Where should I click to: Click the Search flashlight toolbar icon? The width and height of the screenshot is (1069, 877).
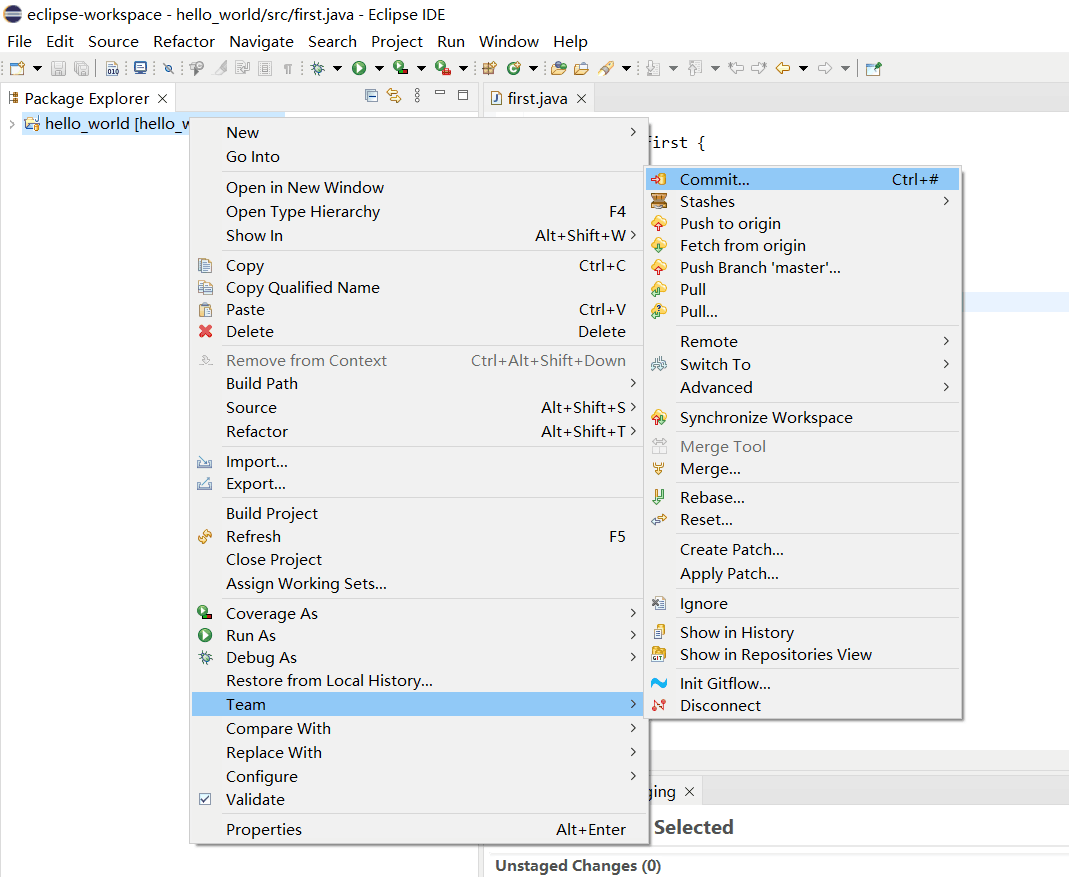tap(606, 68)
